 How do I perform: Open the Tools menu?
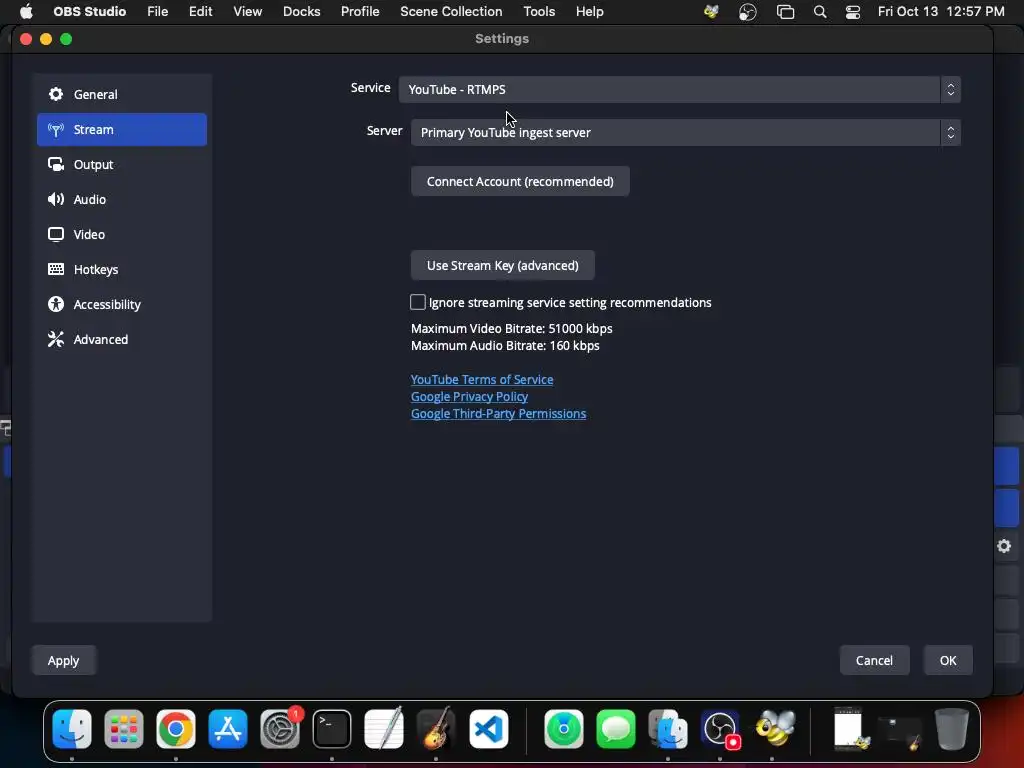tap(539, 12)
